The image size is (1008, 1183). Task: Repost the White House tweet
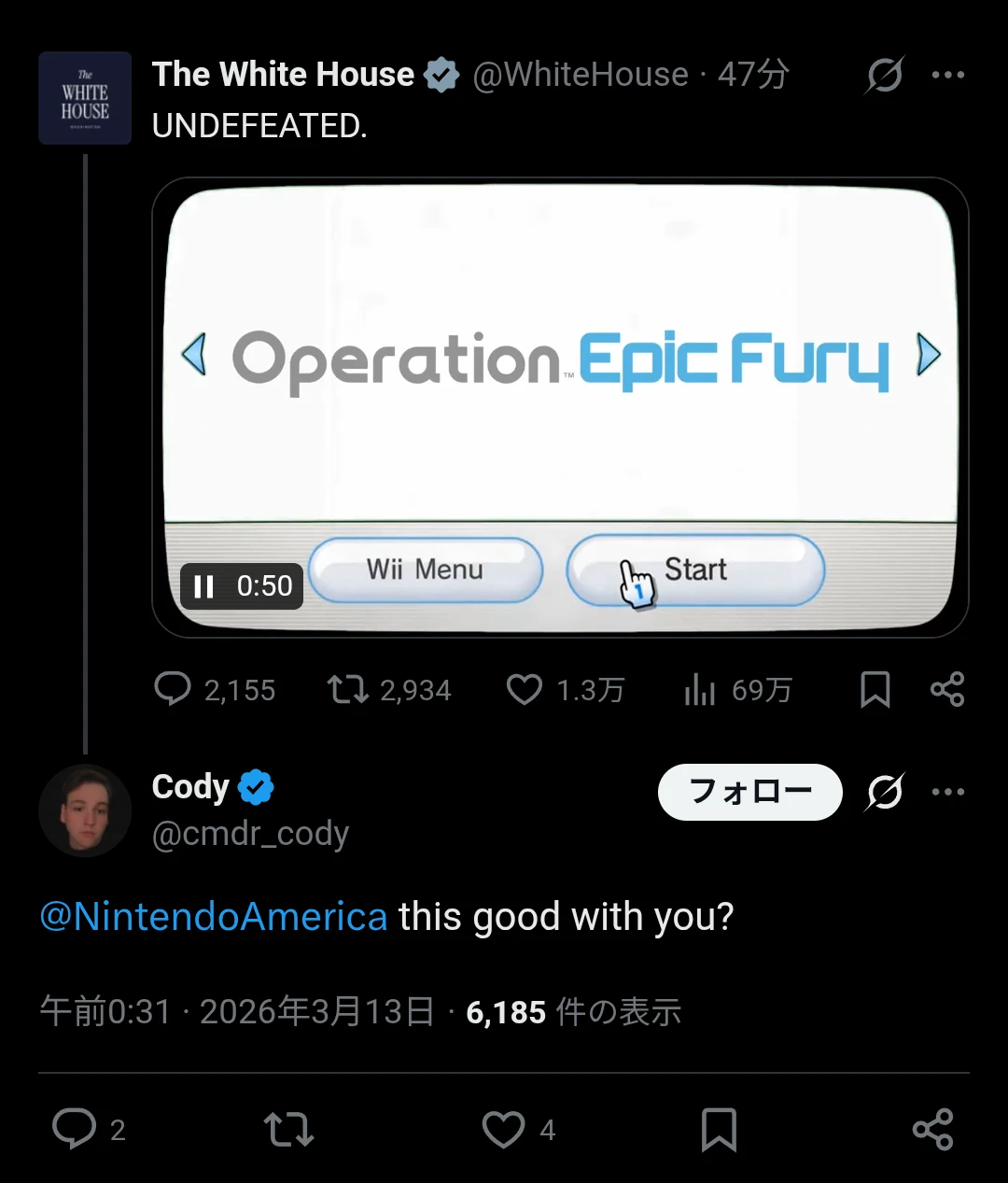[347, 690]
